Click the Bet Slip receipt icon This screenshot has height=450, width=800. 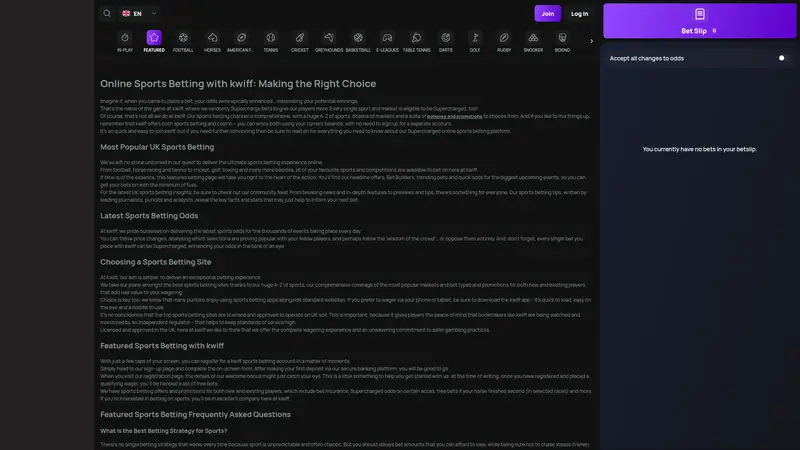pos(699,14)
